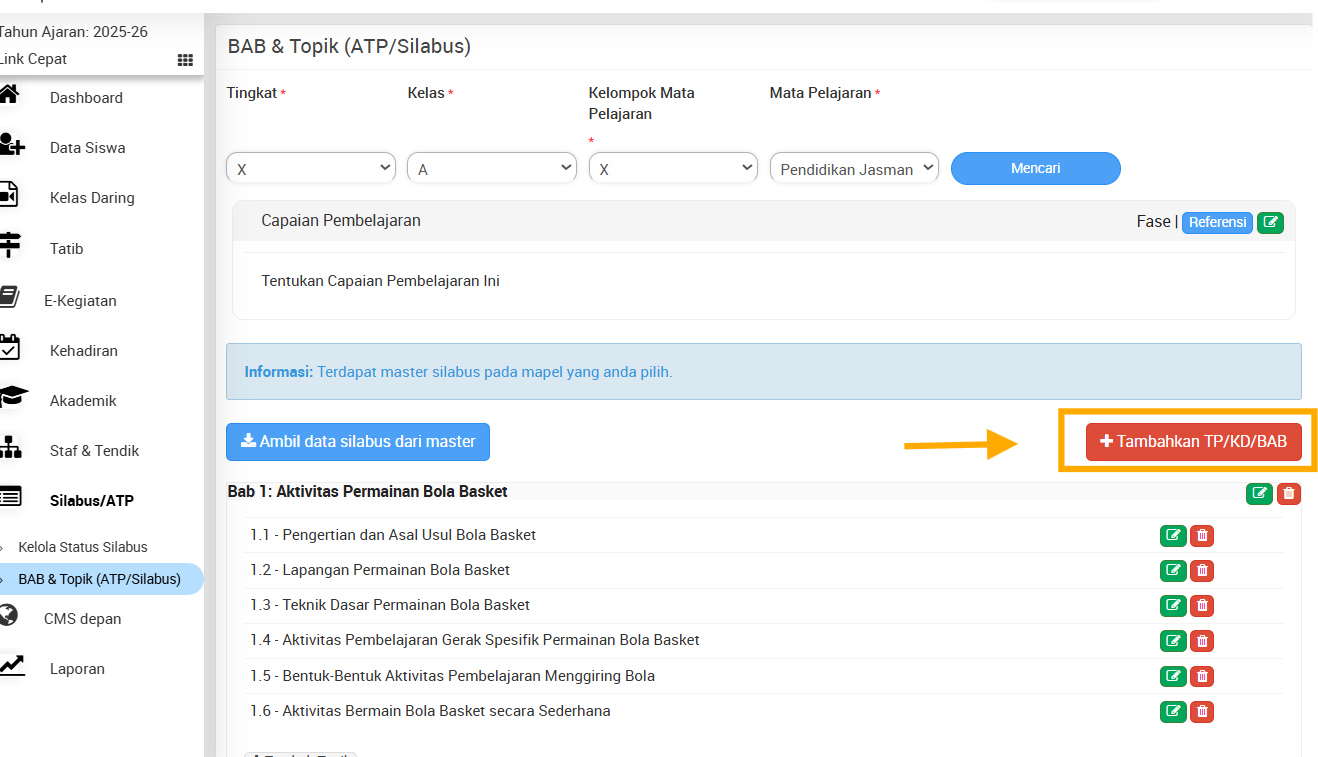Screen dimensions: 1318x757
Task: Click the edit icon for Capaian Pembelajaran
Action: [x=1270, y=222]
